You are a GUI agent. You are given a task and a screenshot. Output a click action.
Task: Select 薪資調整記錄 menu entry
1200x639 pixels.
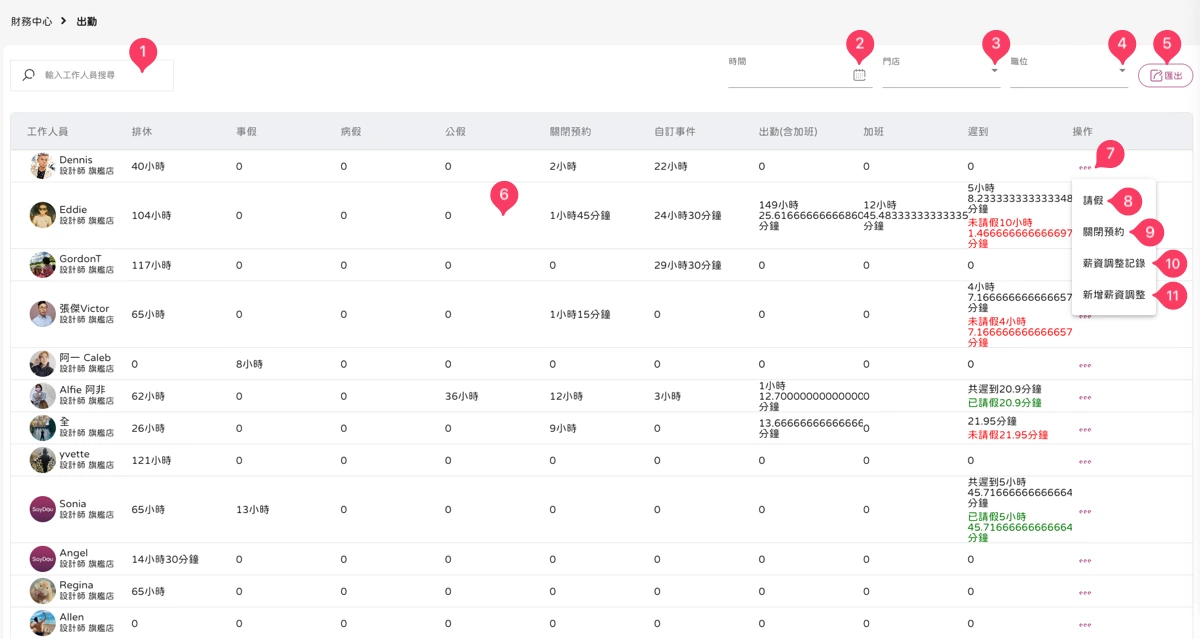(x=1114, y=263)
